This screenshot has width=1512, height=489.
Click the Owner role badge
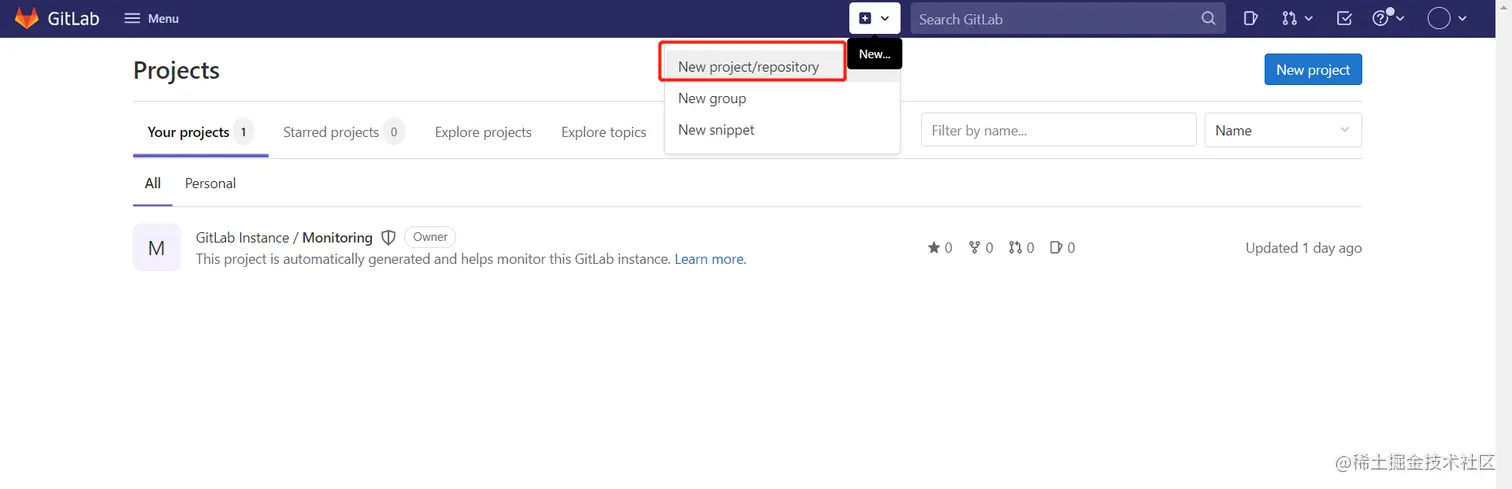(x=430, y=237)
